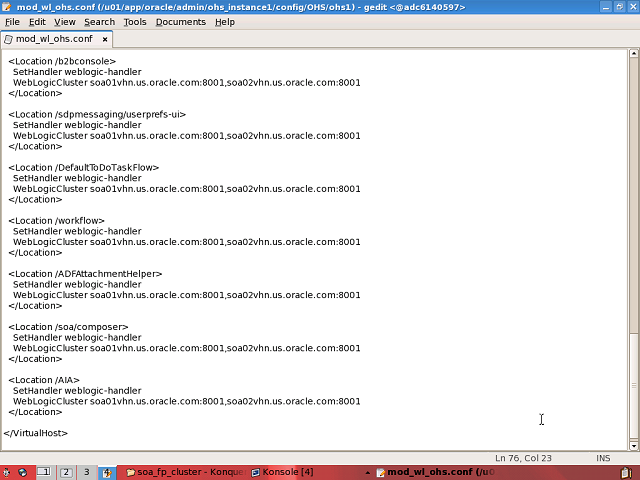Image resolution: width=640 pixels, height=480 pixels.
Task: Switch to virtual desktop 3
Action: (x=86, y=472)
